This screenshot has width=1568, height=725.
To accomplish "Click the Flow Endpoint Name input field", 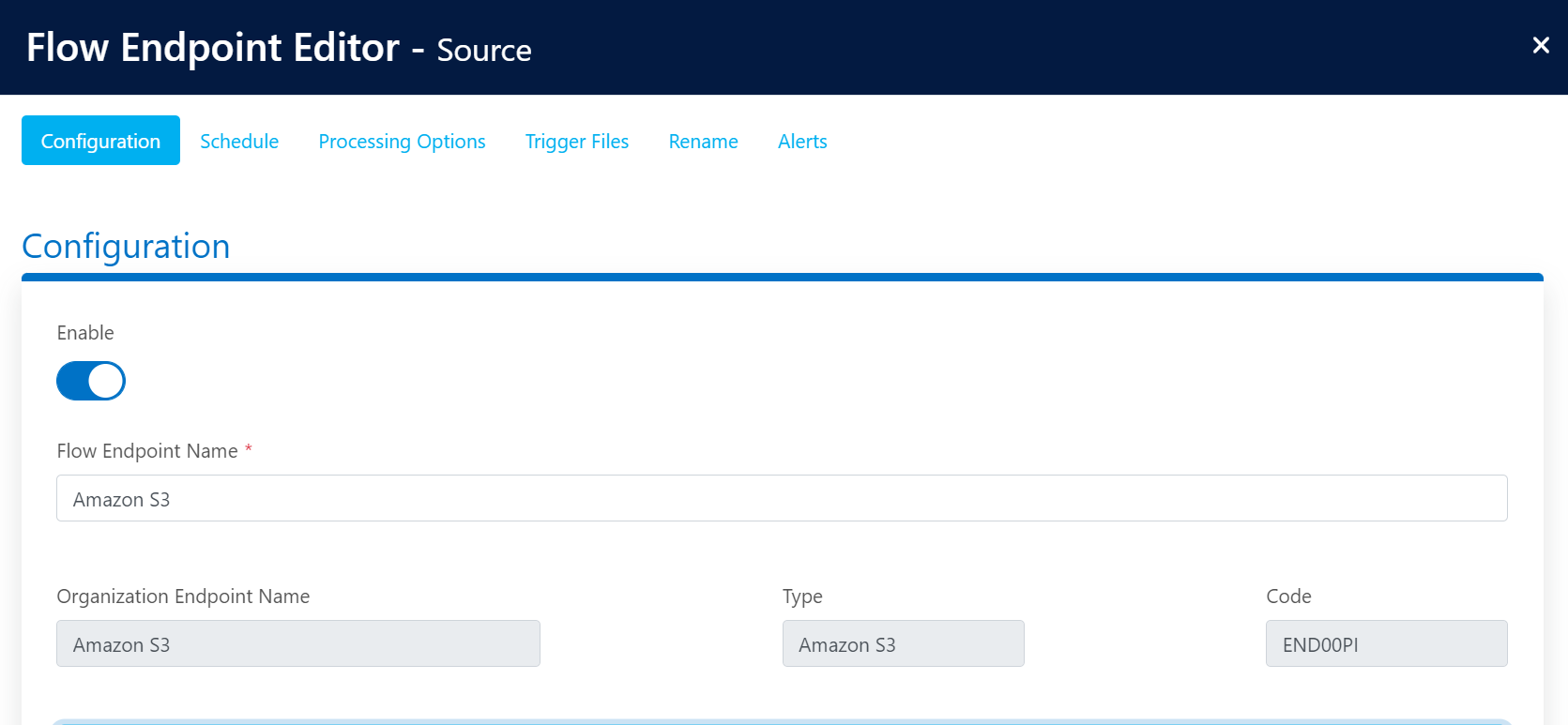I will point(782,498).
